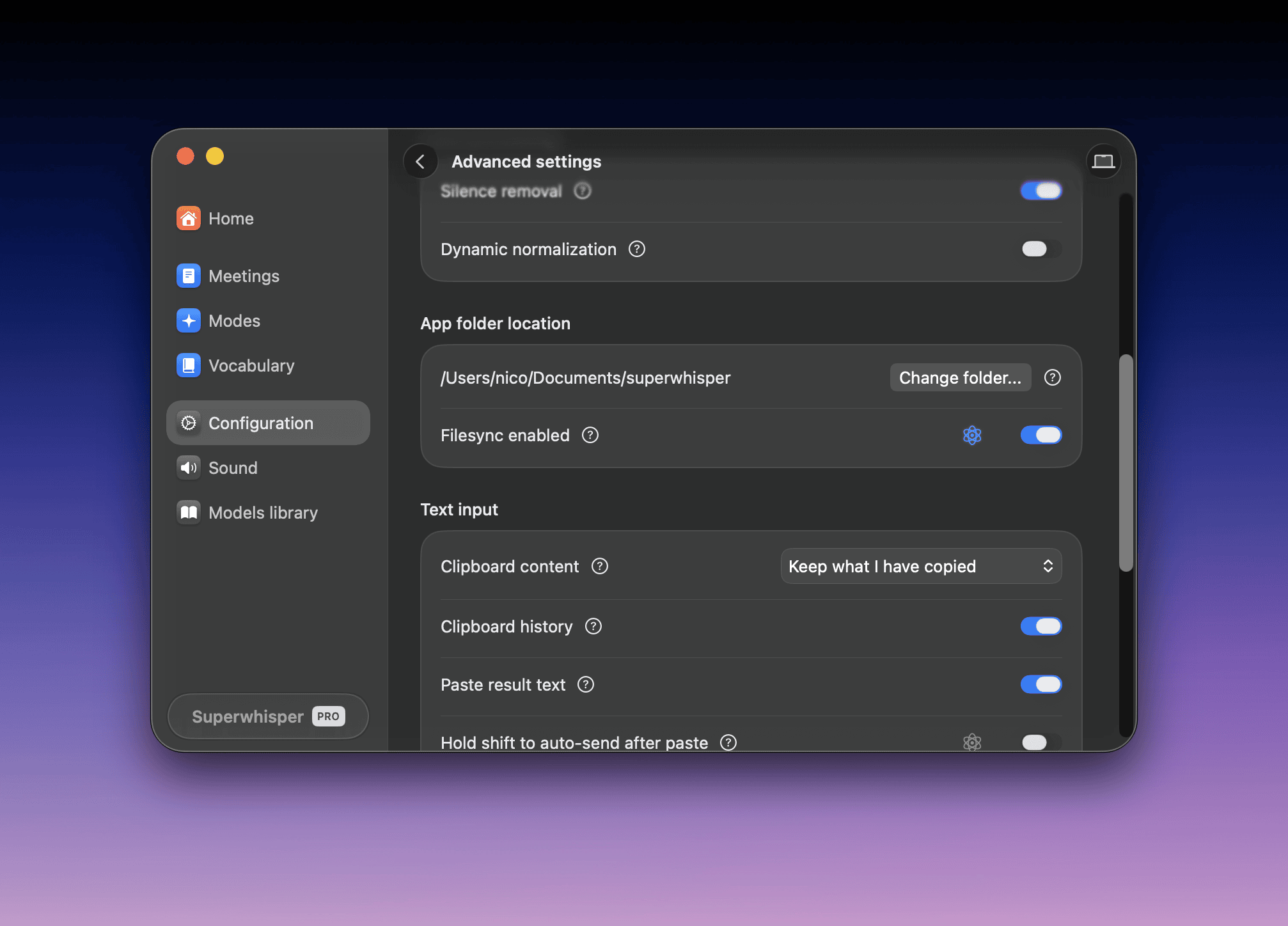Click the Text input section heading
This screenshot has width=1288, height=926.
click(x=459, y=509)
